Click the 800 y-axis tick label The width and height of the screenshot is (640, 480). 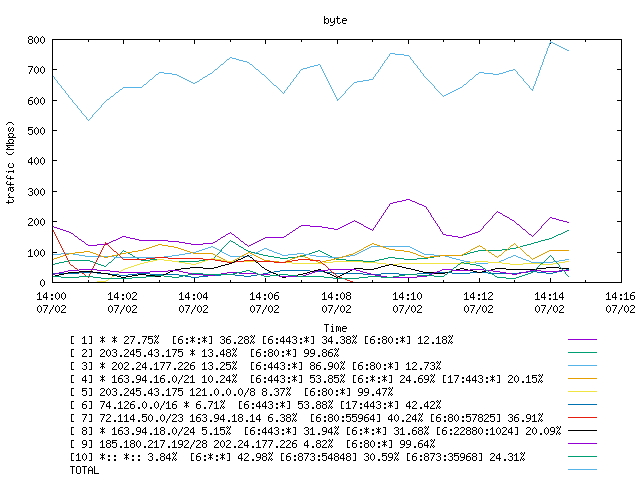36,40
